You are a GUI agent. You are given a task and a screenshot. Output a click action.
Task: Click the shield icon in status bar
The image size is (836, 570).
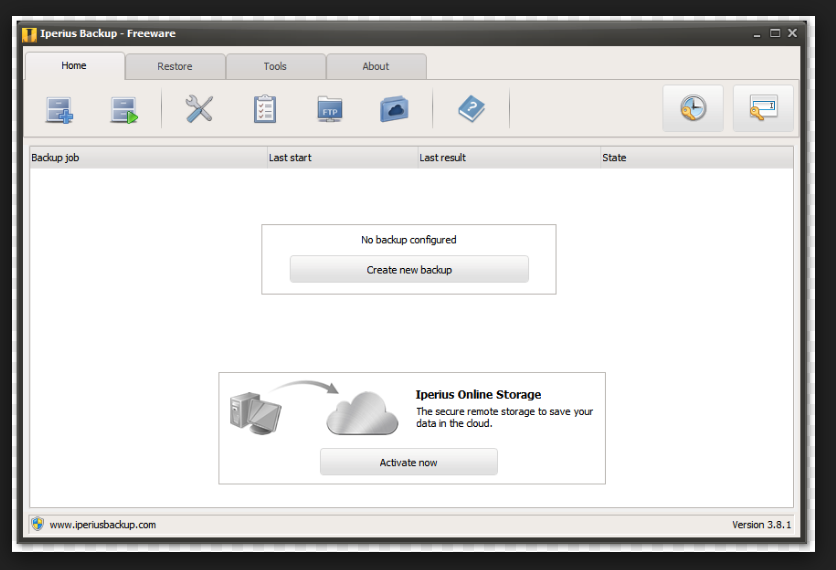[x=37, y=524]
